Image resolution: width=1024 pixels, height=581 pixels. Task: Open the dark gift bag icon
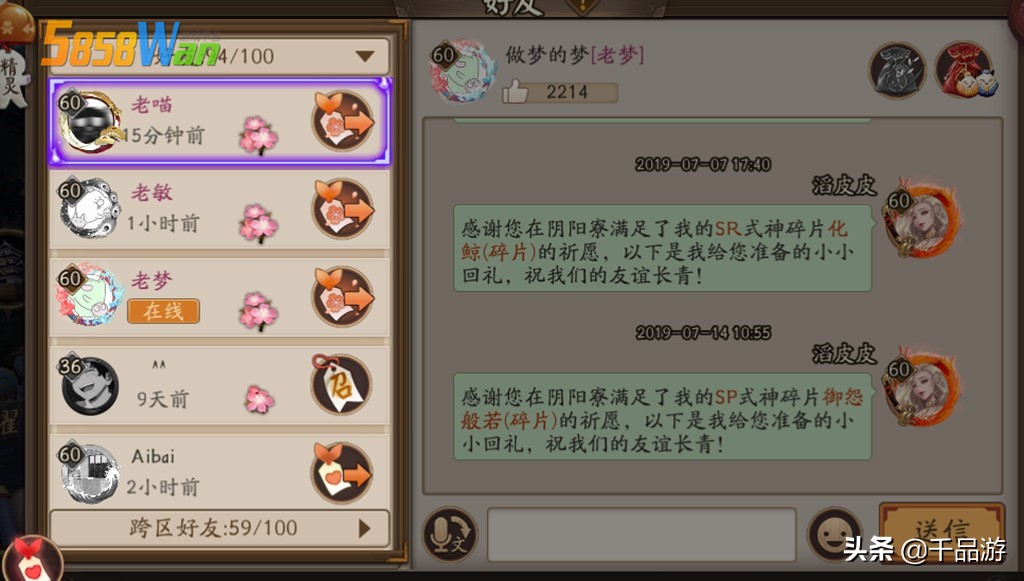point(897,70)
